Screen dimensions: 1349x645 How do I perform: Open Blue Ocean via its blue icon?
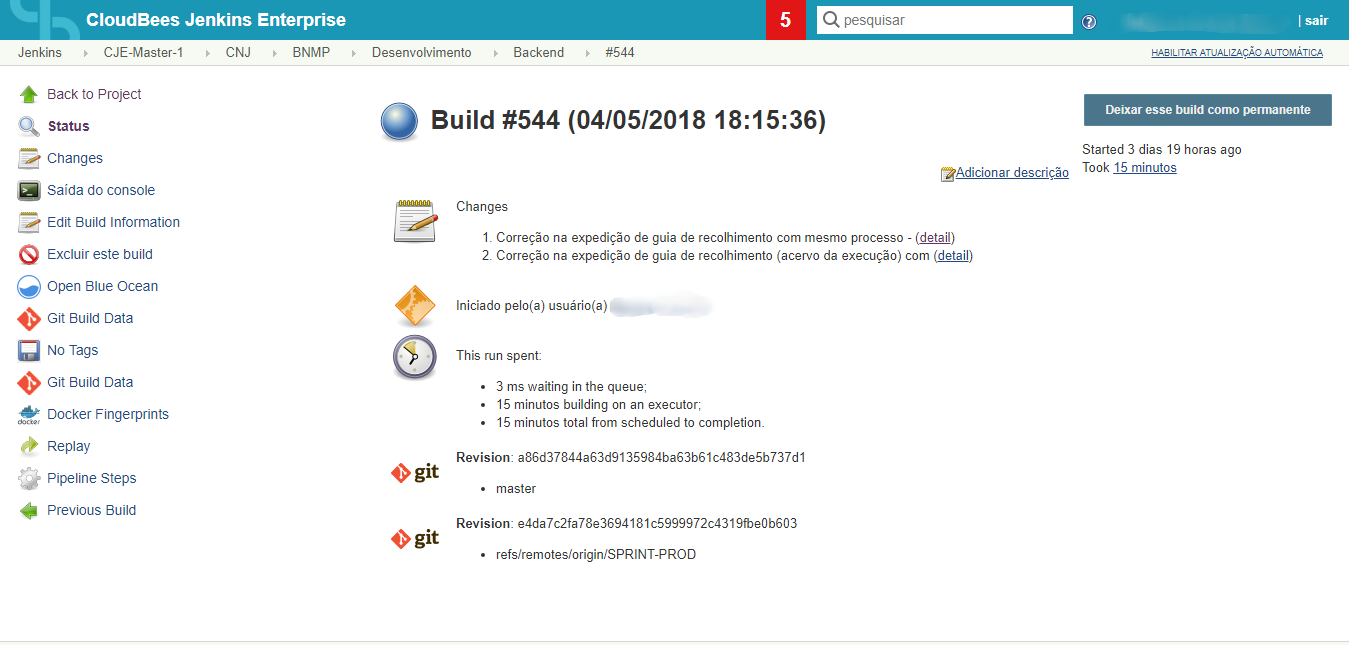tap(29, 286)
